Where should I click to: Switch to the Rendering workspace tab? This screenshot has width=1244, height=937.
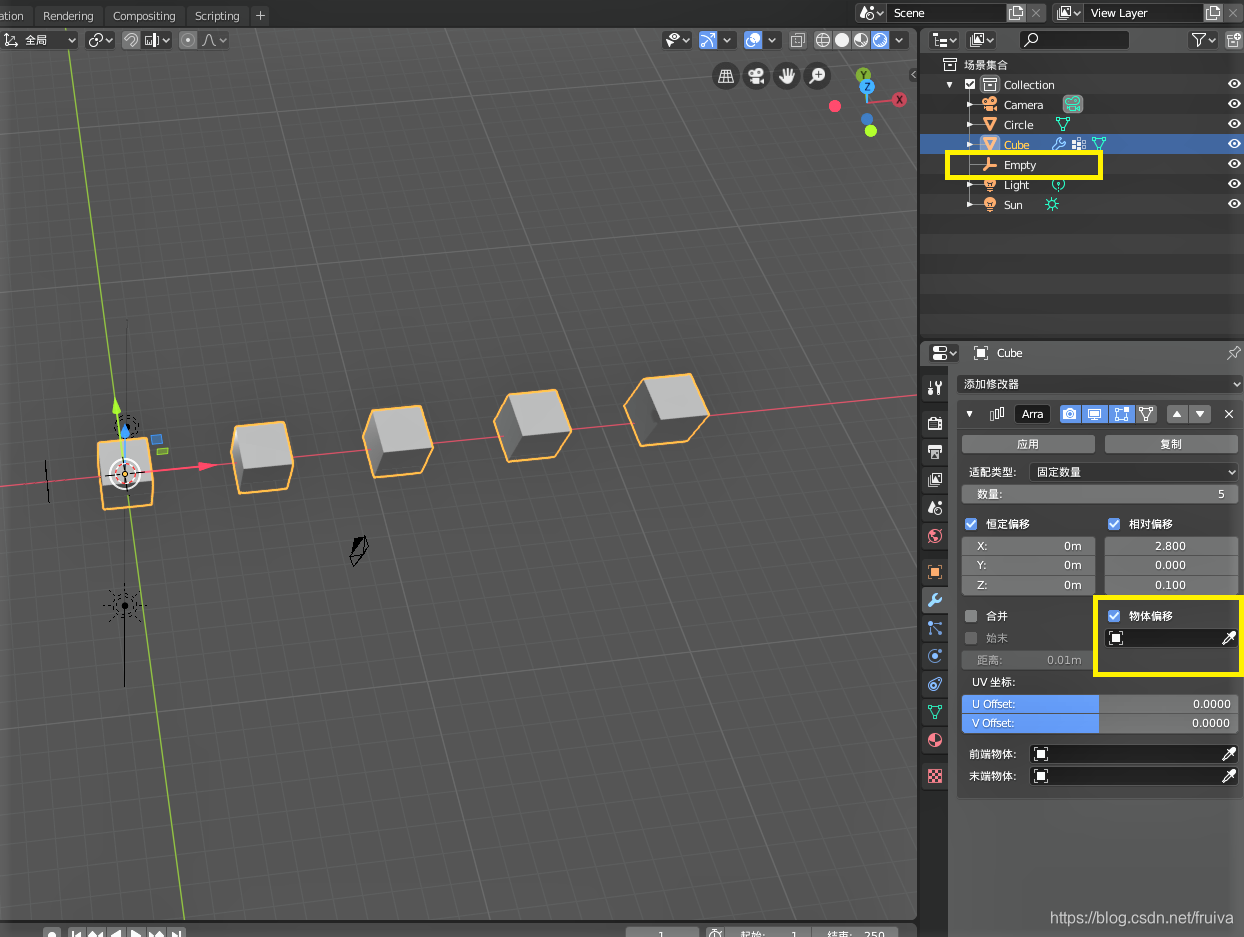(68, 15)
